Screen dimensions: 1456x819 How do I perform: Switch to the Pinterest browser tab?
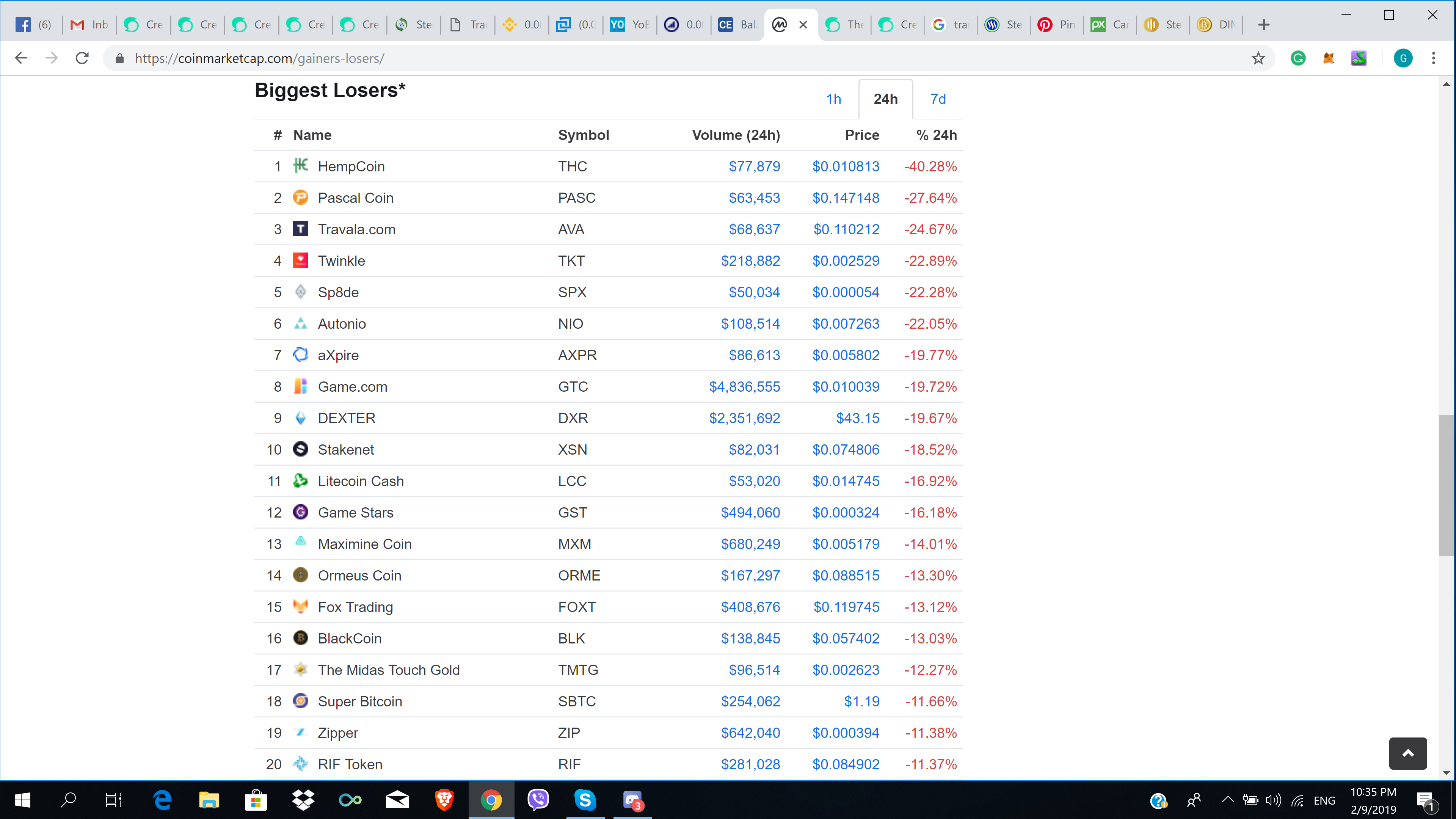coord(1056,24)
